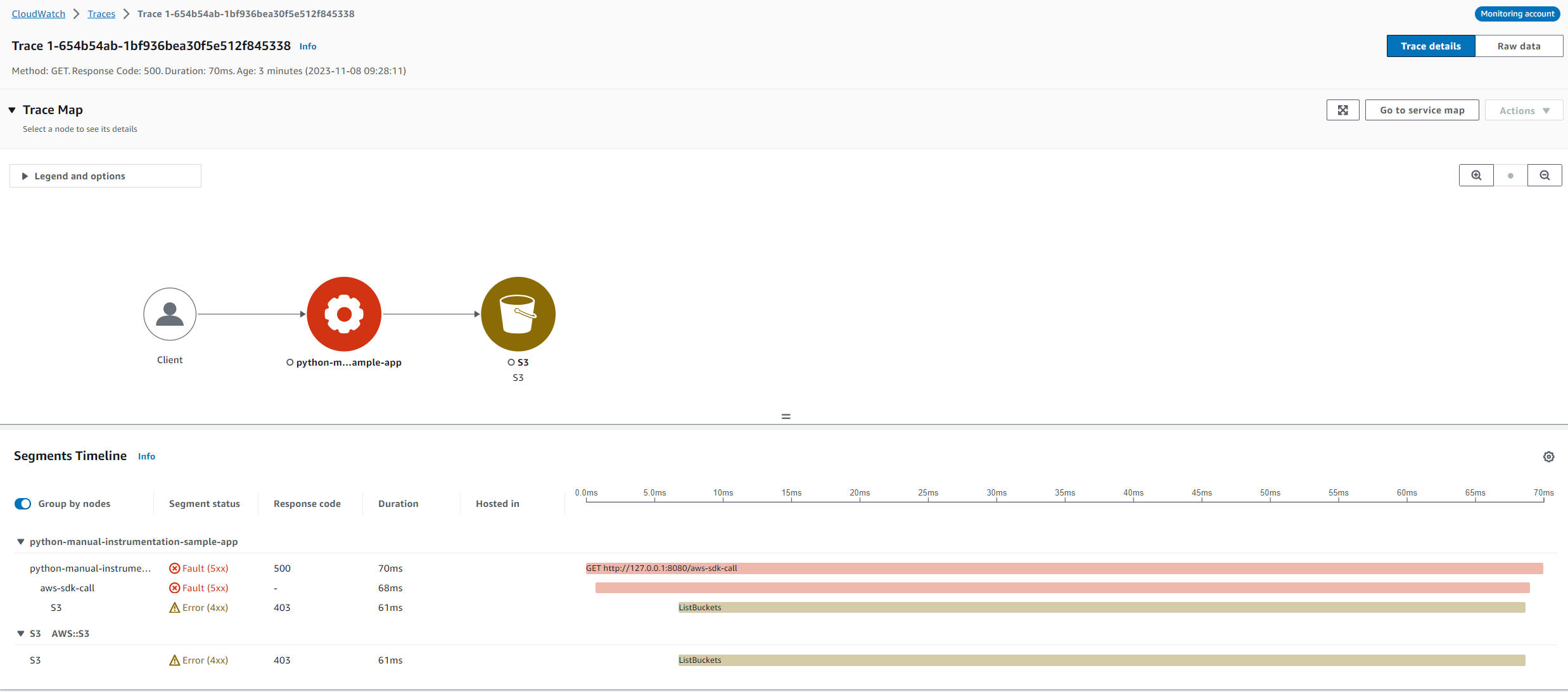Collapse the S3 AWS::S3 segment group
This screenshot has width=1568, height=692.
(x=20, y=634)
